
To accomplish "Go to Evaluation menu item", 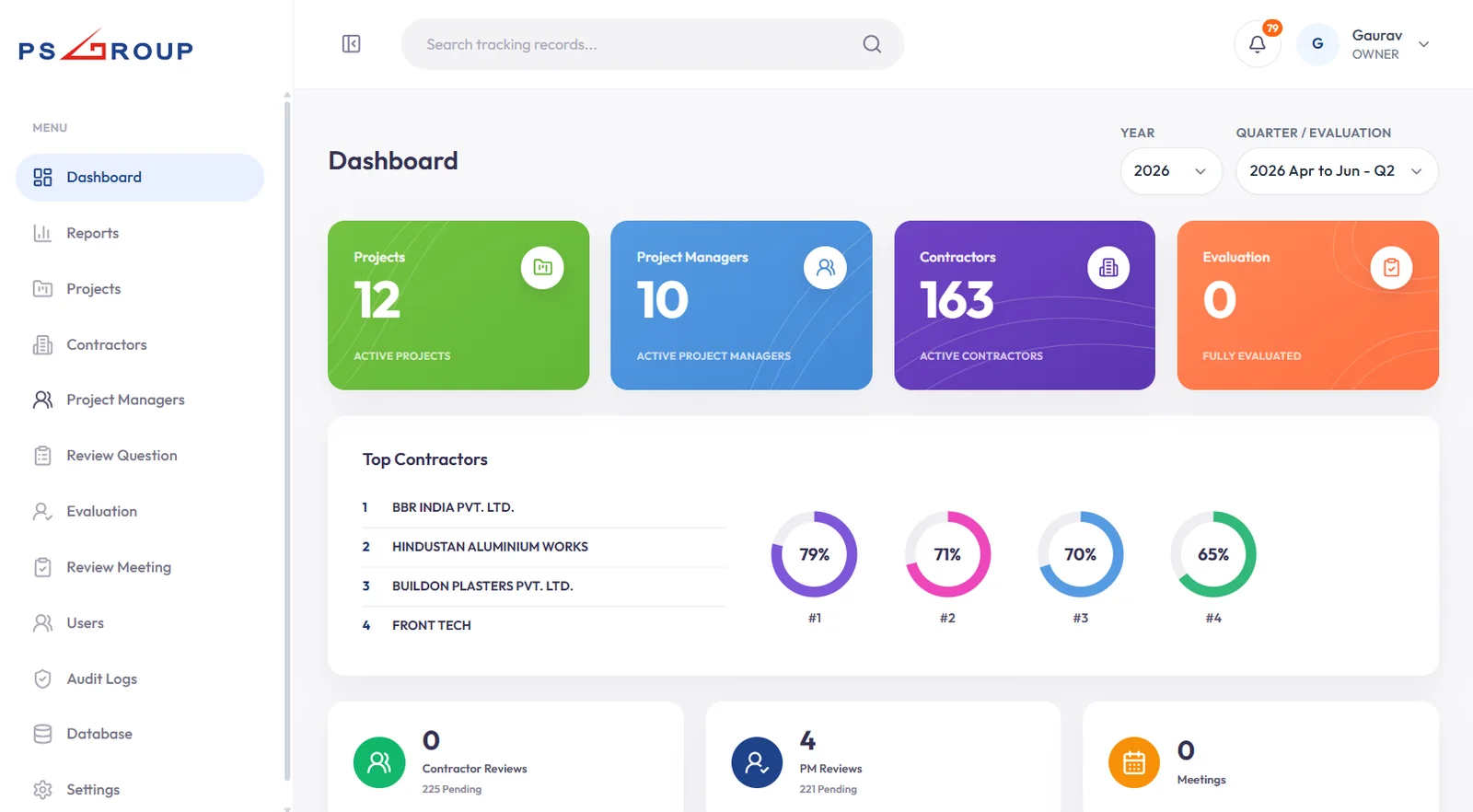I will point(140,512).
